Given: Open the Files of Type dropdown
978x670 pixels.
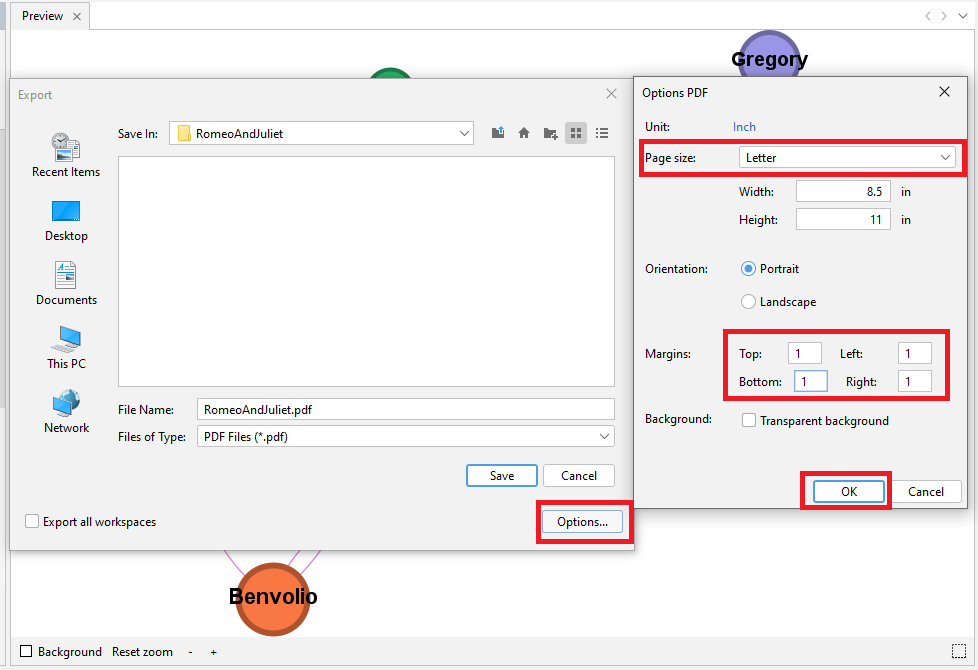Looking at the screenshot, I should tap(603, 436).
